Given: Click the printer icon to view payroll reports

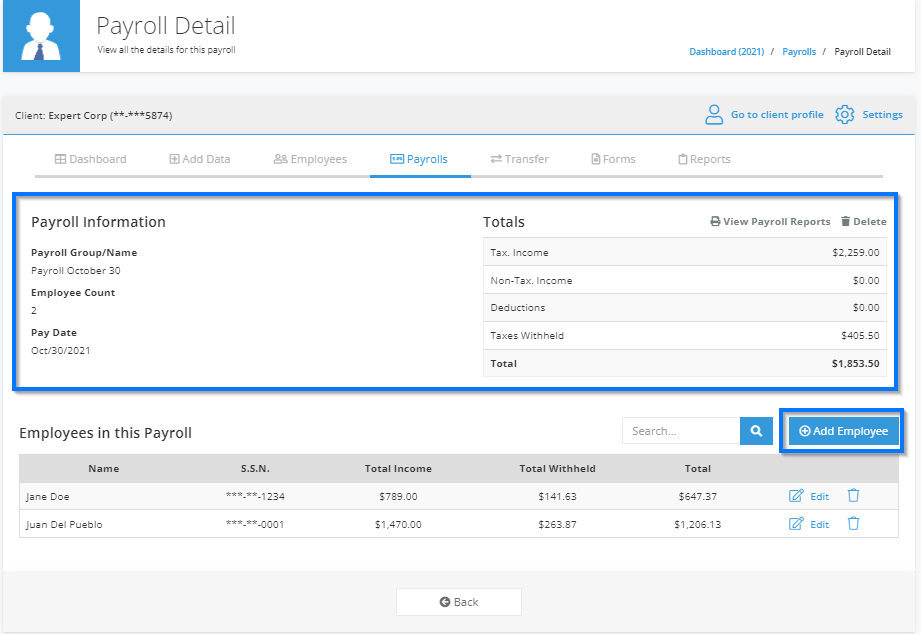Looking at the screenshot, I should (x=716, y=221).
